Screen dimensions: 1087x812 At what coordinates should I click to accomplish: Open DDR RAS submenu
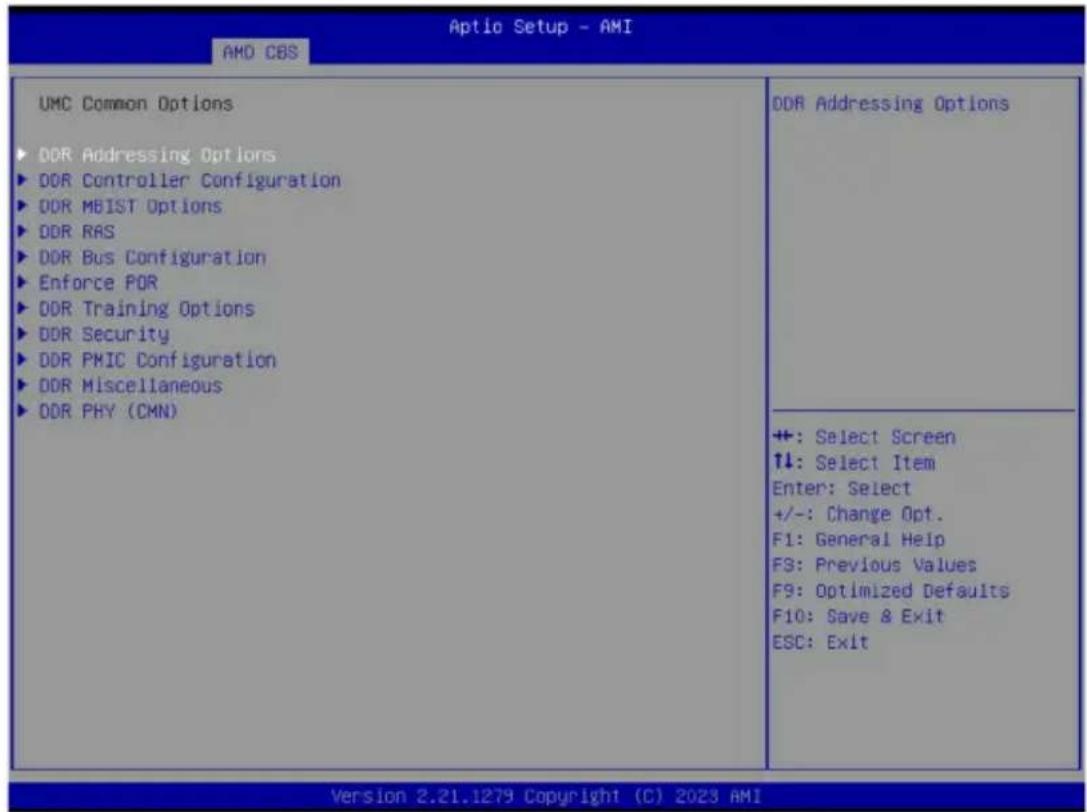pos(76,232)
